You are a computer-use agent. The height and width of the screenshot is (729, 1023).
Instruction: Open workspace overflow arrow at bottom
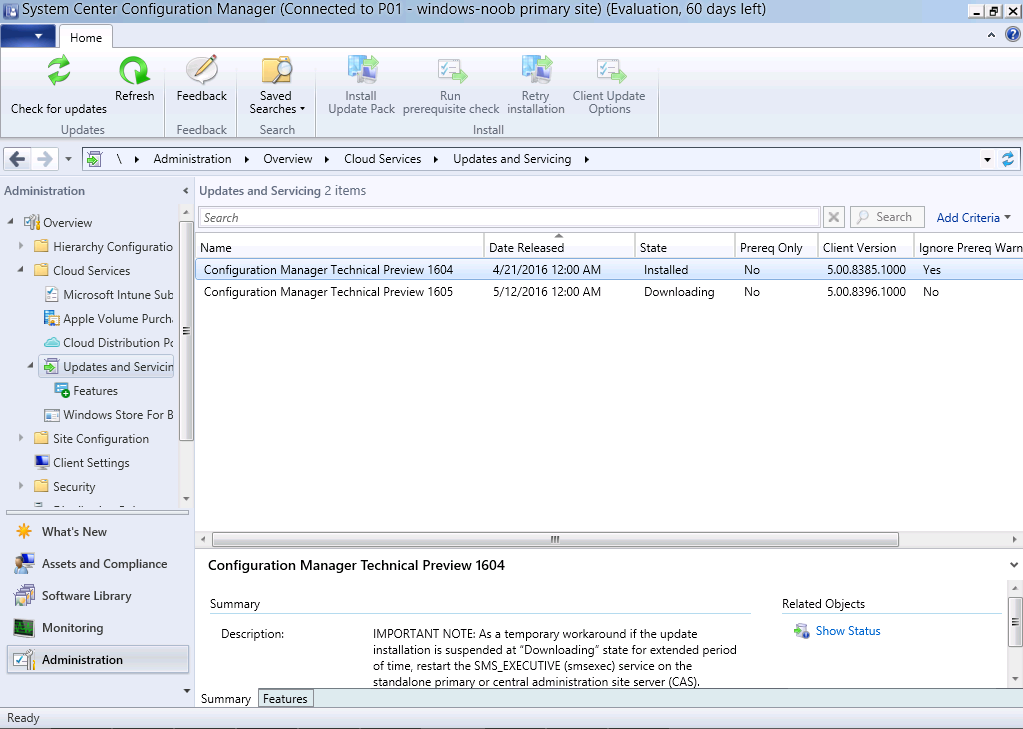click(x=187, y=690)
